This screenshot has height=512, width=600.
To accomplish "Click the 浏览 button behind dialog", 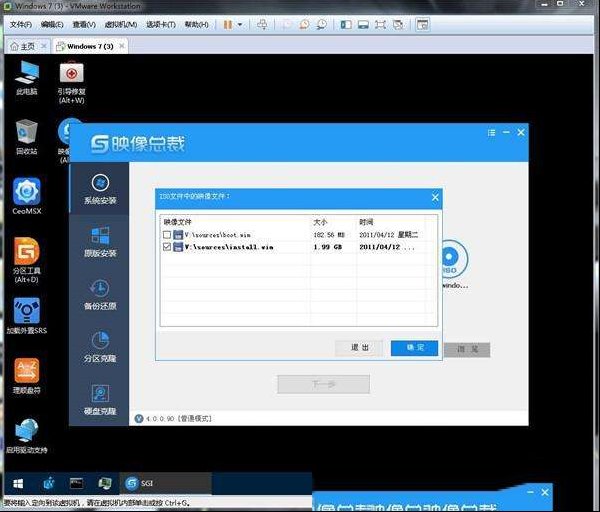I will pos(468,349).
